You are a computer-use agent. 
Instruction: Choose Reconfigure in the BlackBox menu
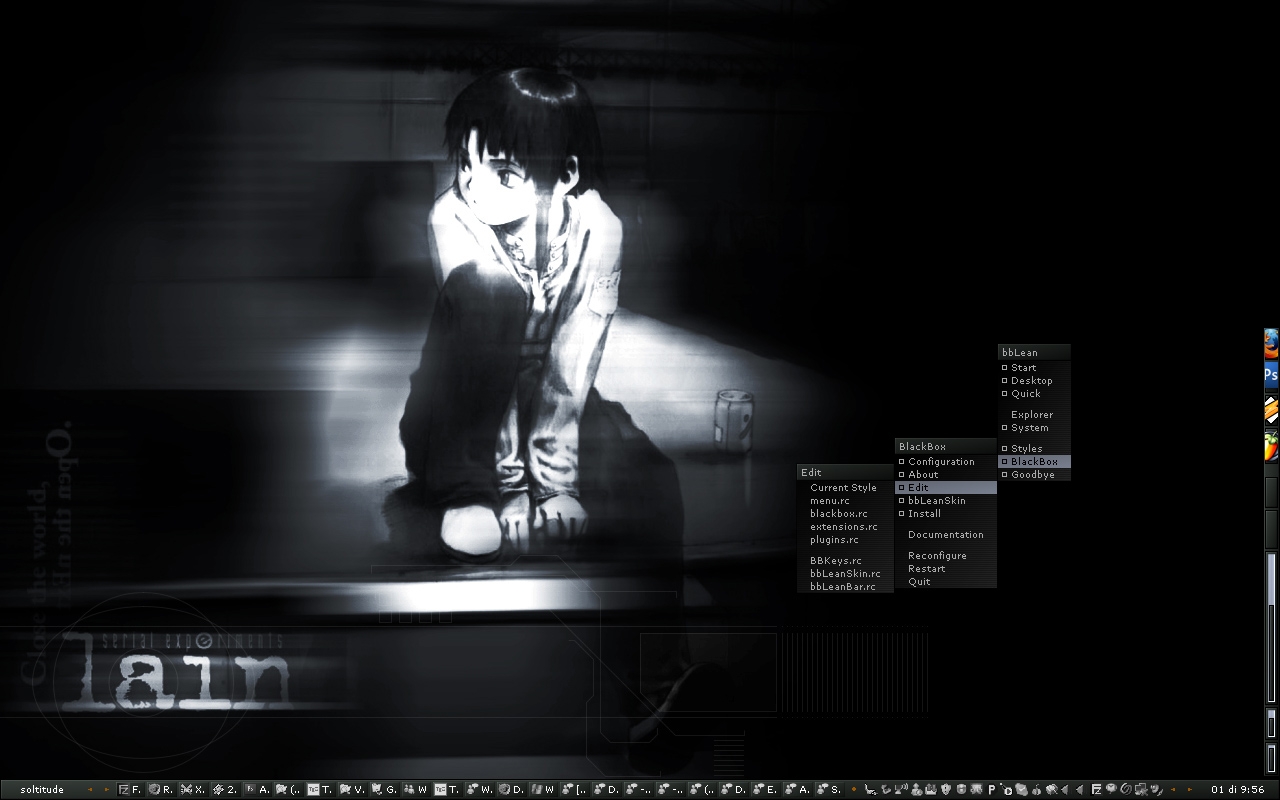coord(945,556)
